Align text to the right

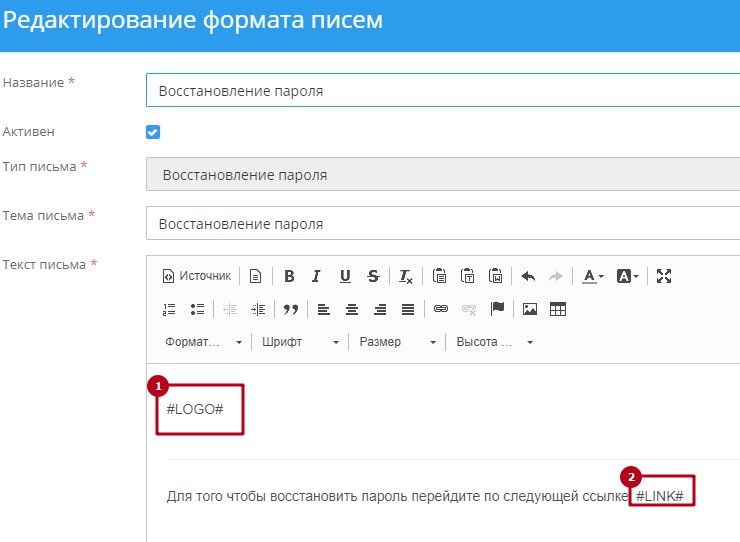click(x=380, y=309)
